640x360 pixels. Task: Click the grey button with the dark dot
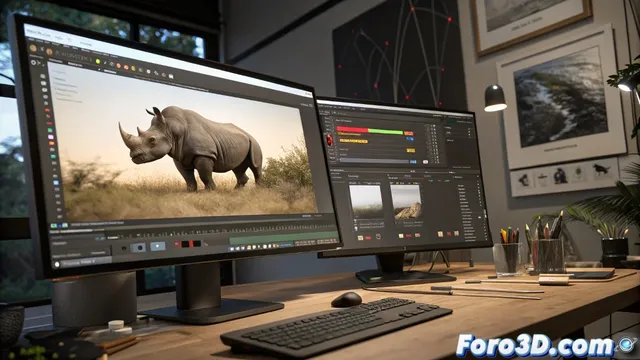pos(139,247)
